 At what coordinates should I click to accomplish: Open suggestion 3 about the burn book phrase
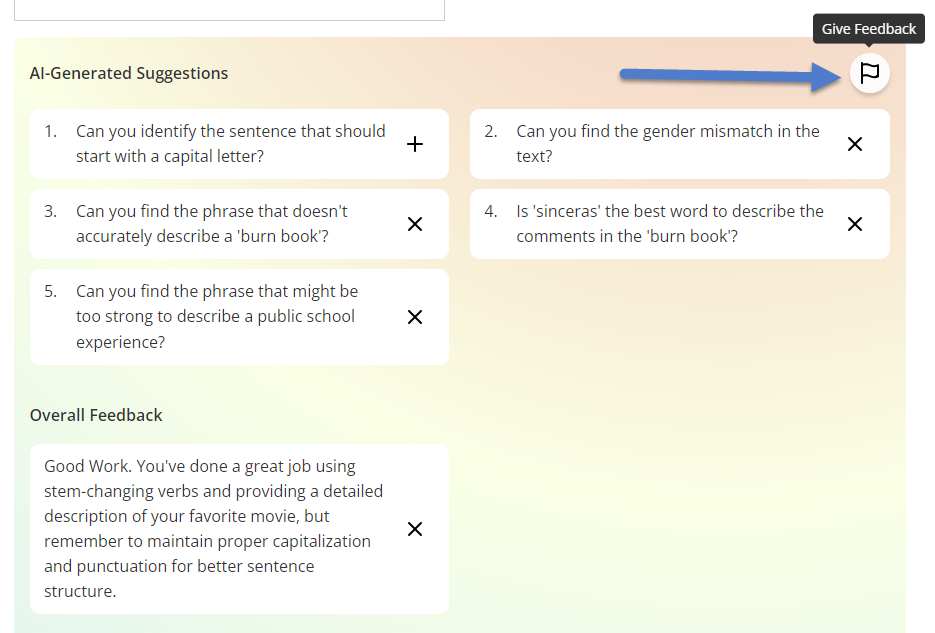239,224
